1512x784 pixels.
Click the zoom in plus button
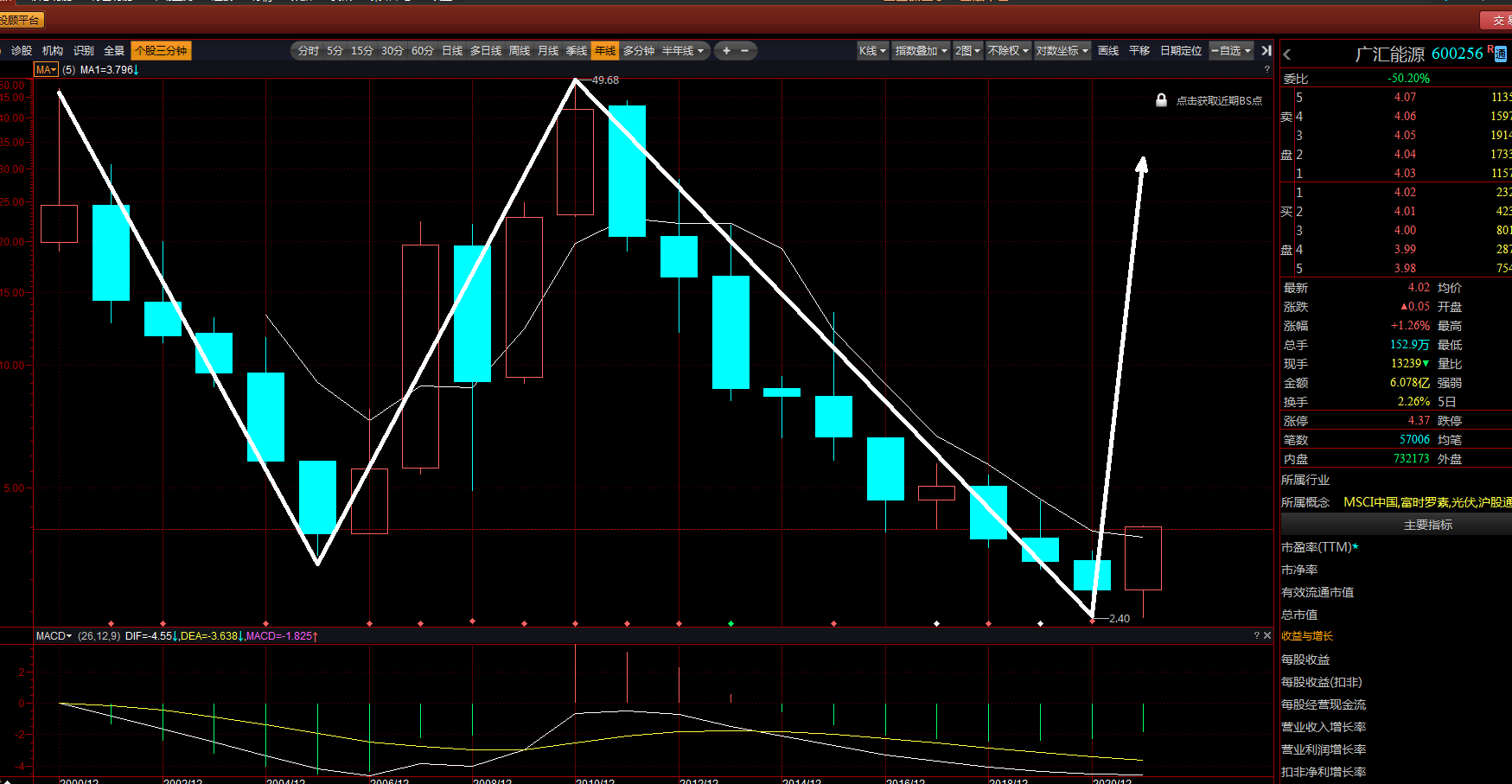tap(726, 51)
